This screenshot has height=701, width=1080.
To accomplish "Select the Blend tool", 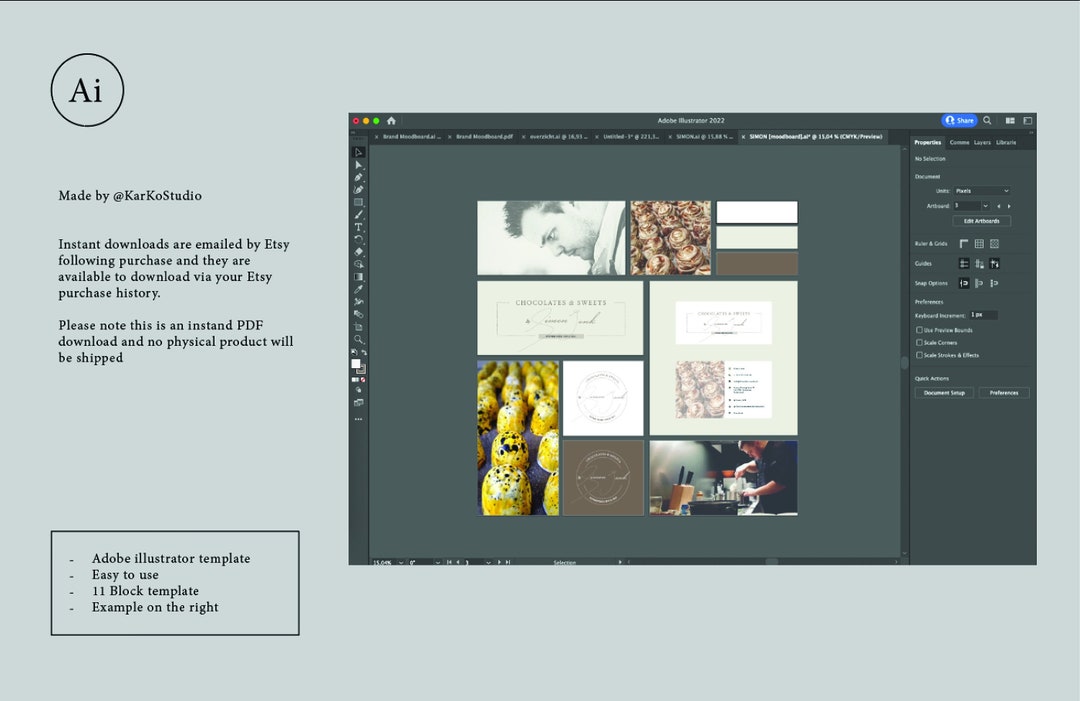I will click(358, 314).
